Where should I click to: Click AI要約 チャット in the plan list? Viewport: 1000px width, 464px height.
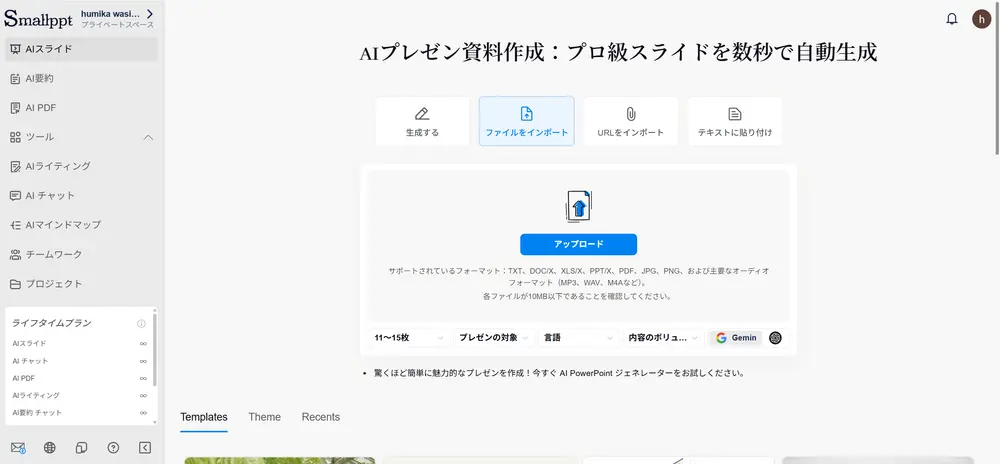[37, 412]
